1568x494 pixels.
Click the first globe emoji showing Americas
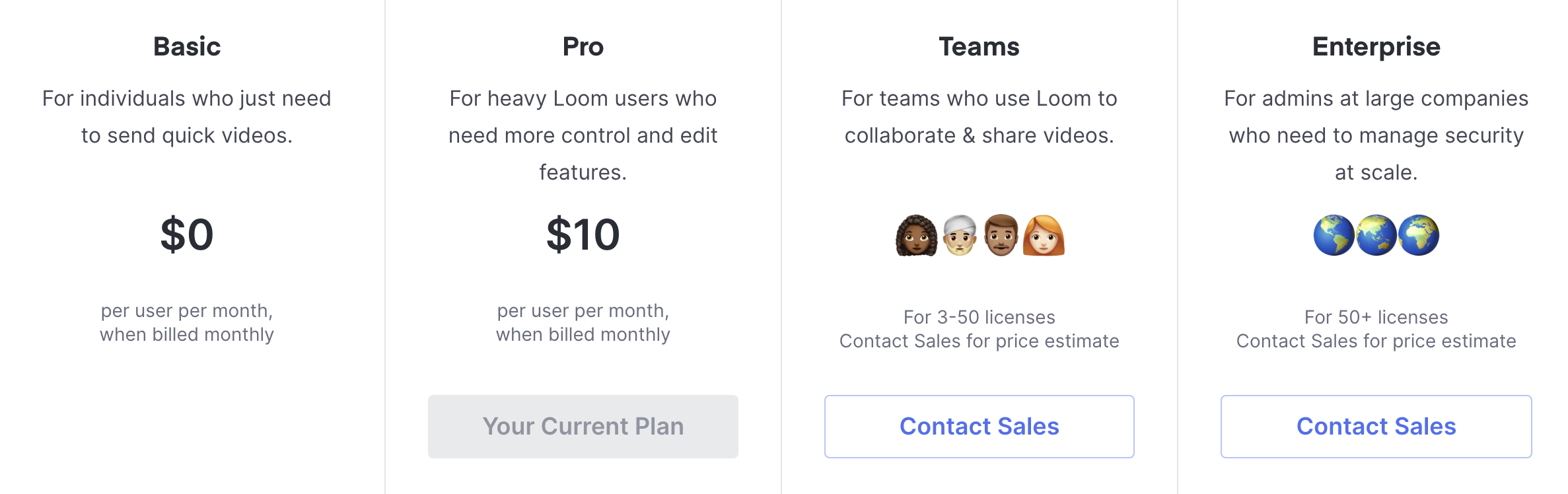click(x=1334, y=235)
